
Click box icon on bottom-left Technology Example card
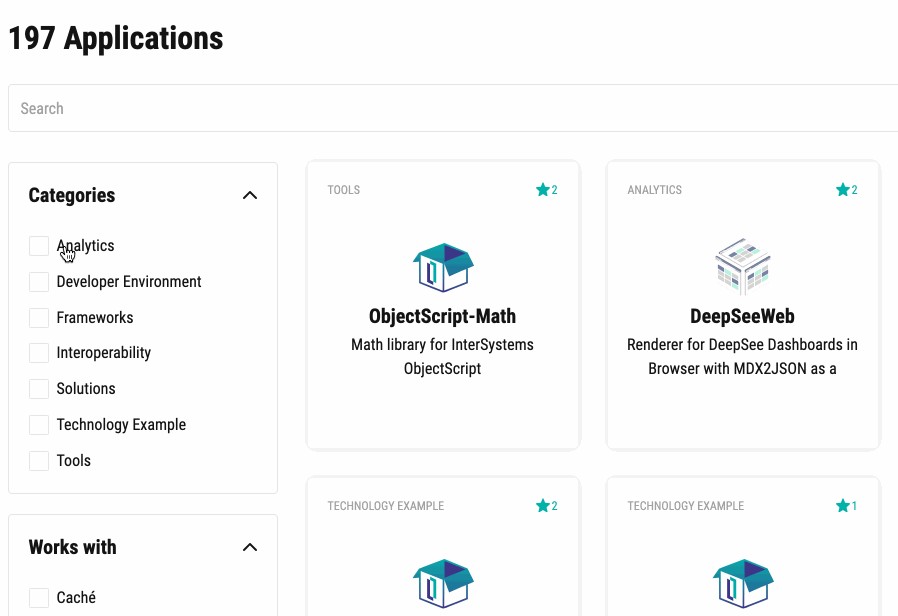443,585
